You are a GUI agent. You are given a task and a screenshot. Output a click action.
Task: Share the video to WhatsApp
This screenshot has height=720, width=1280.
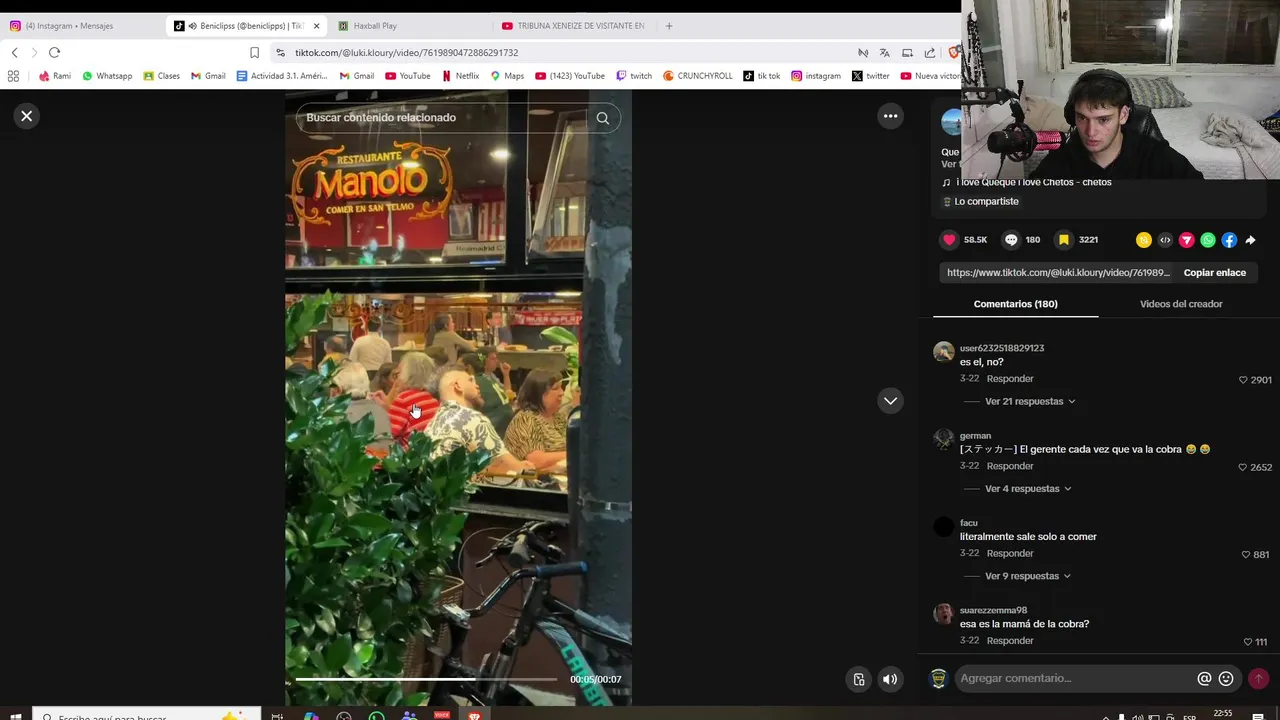point(1208,240)
